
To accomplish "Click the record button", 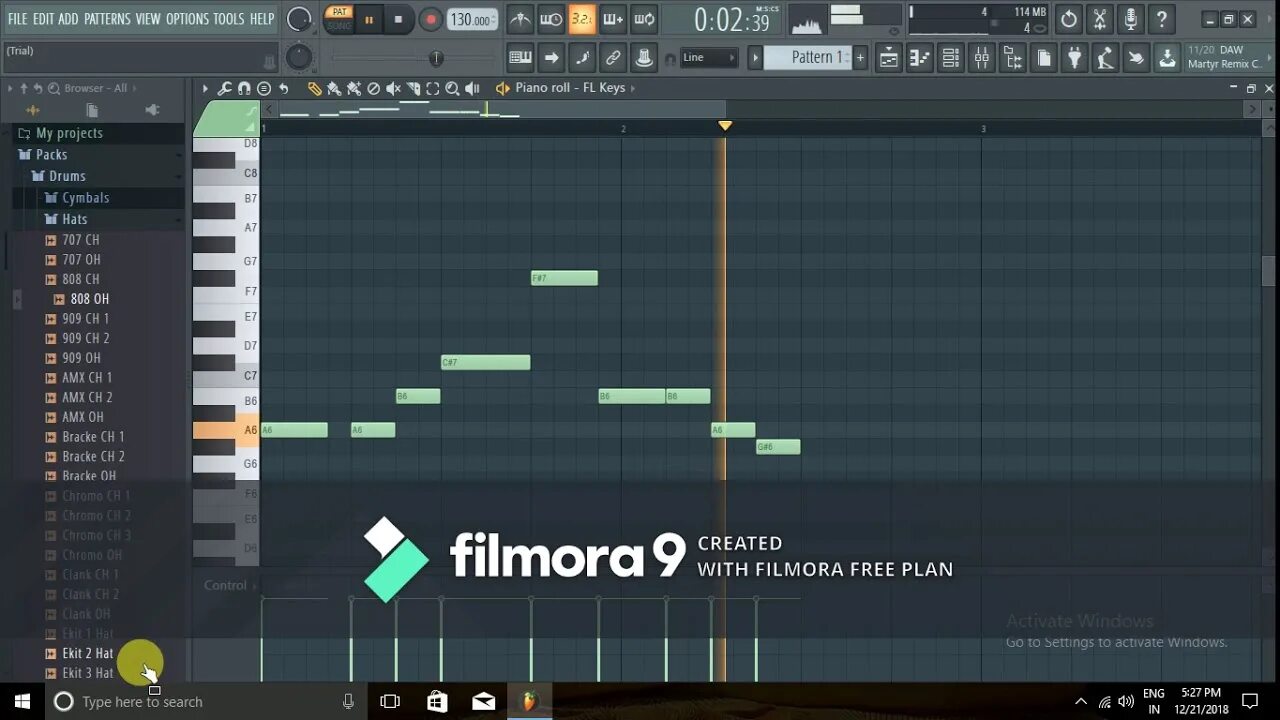I will pyautogui.click(x=430, y=19).
